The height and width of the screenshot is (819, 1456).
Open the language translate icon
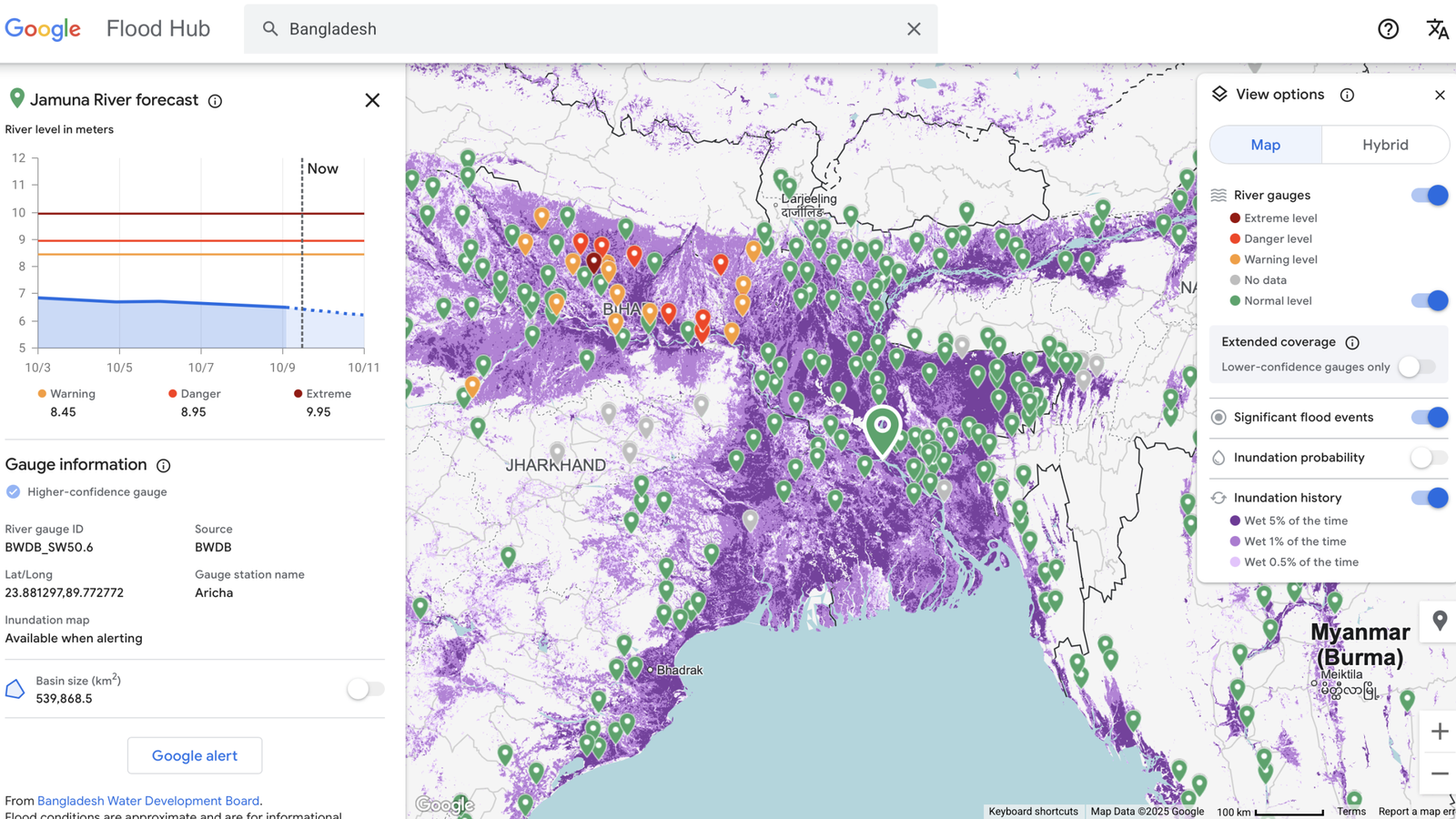click(1437, 29)
